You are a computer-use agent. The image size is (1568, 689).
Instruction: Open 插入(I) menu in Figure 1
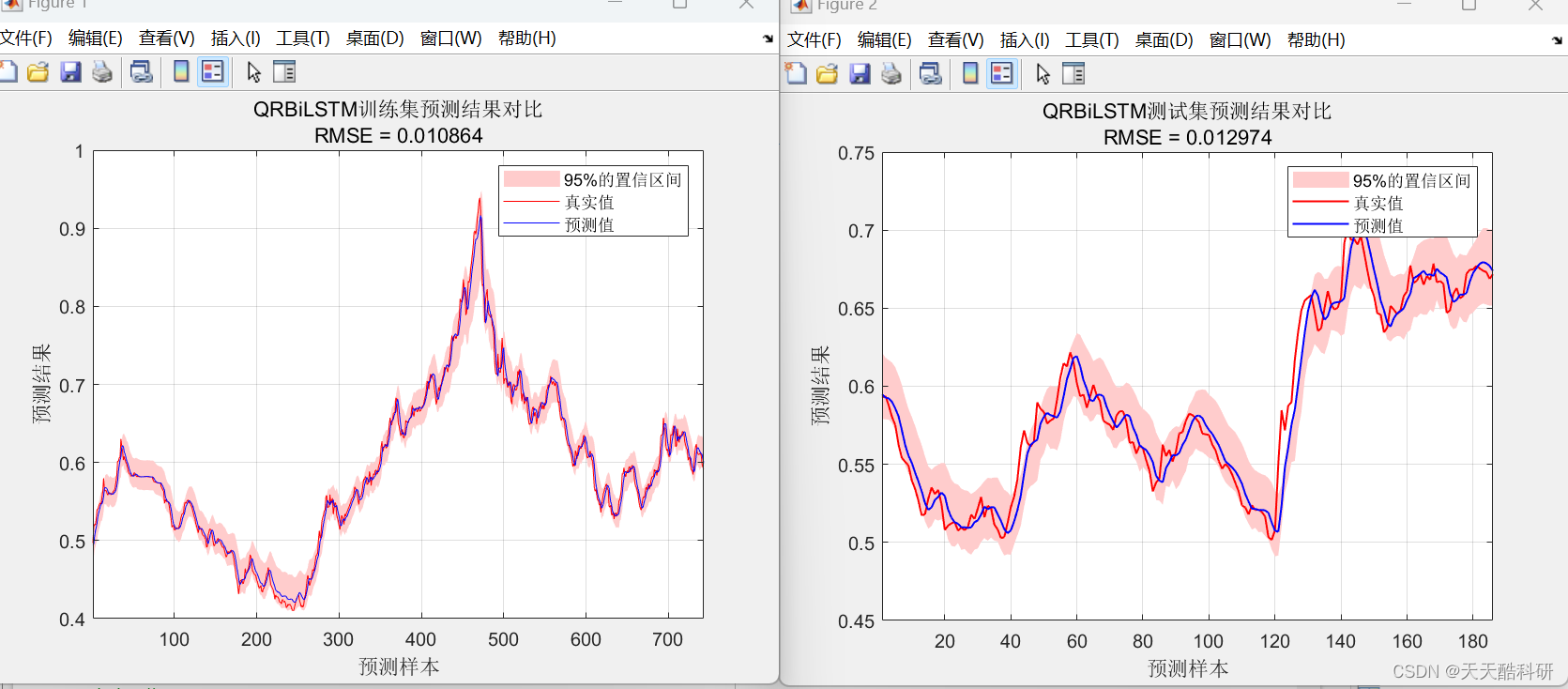tap(236, 38)
